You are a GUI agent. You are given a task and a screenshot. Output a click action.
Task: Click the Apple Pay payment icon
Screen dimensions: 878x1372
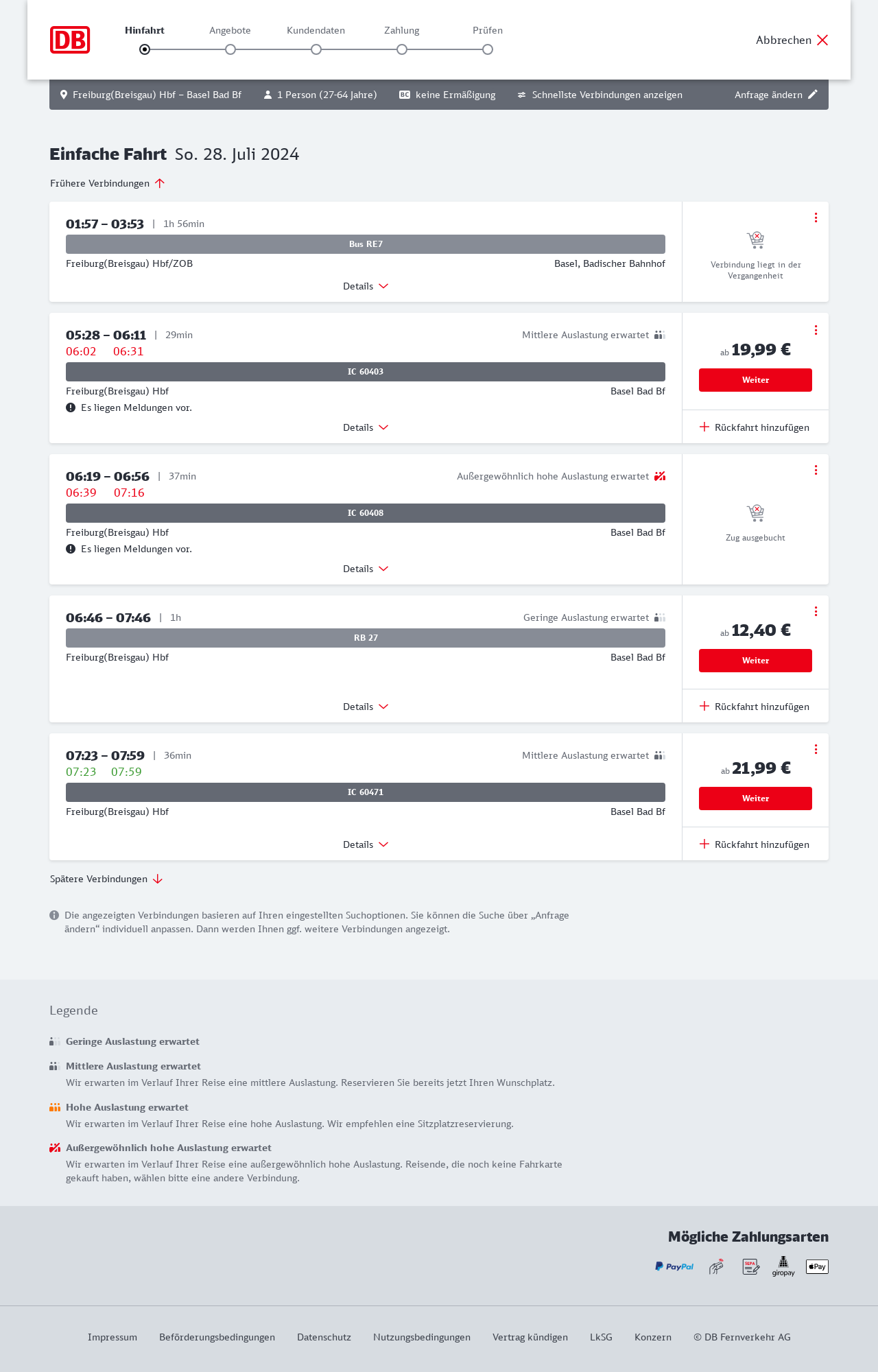click(817, 1266)
